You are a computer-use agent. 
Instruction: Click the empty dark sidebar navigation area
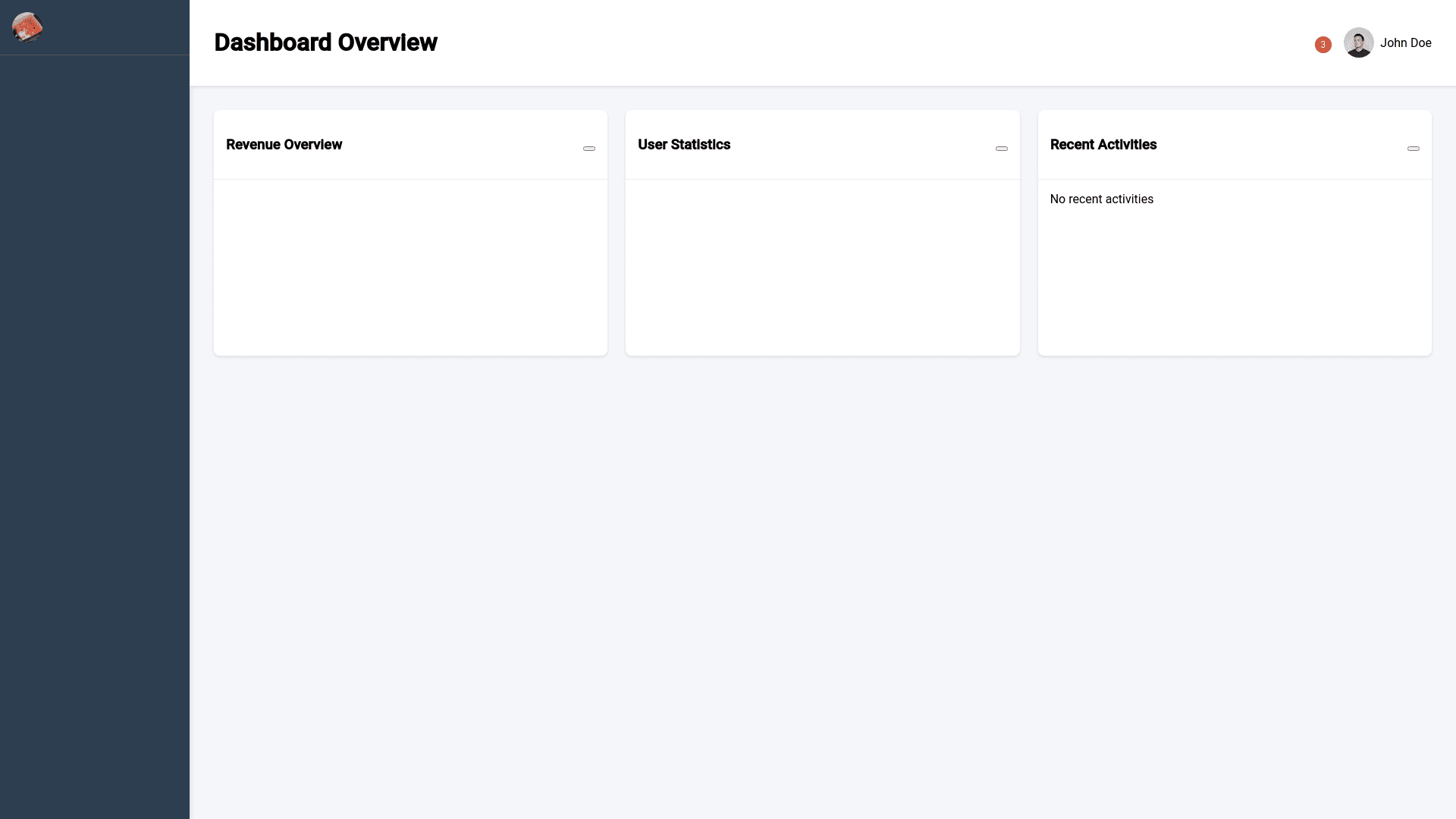click(95, 425)
